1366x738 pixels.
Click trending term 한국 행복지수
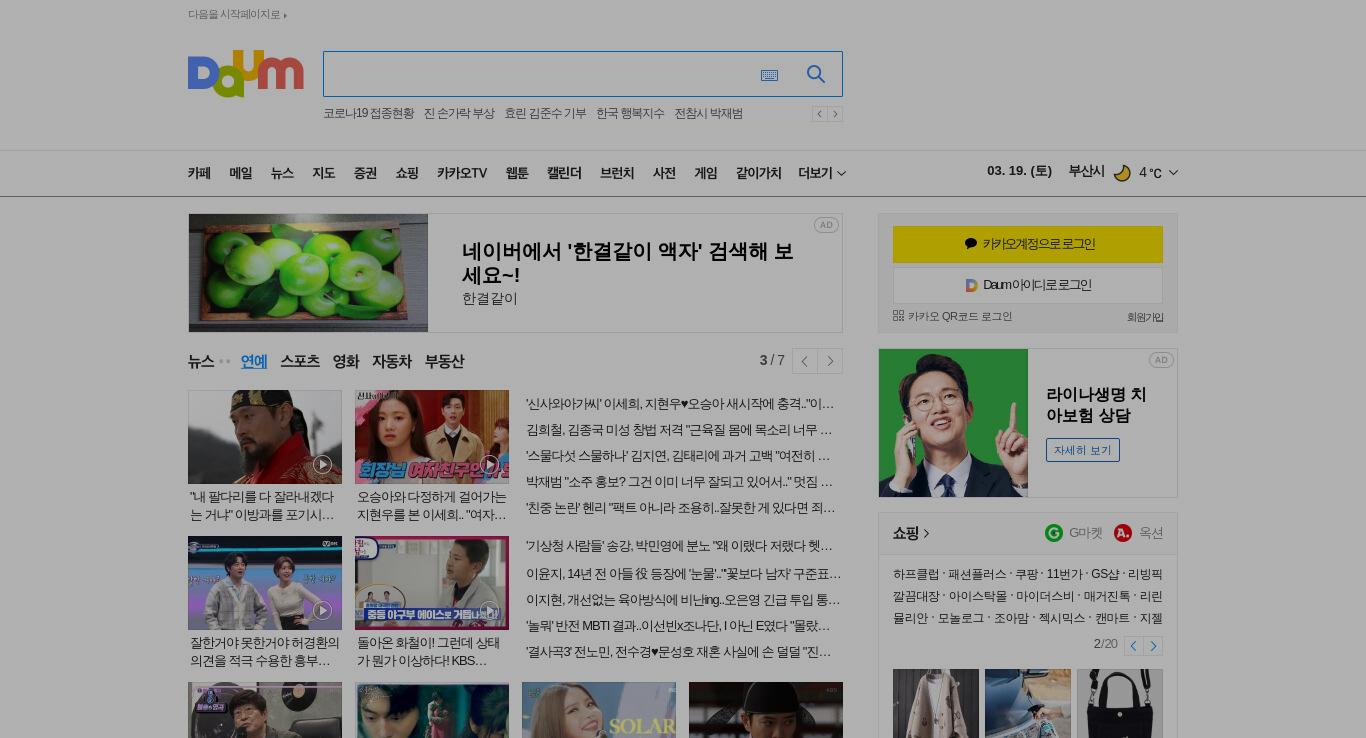tap(631, 114)
